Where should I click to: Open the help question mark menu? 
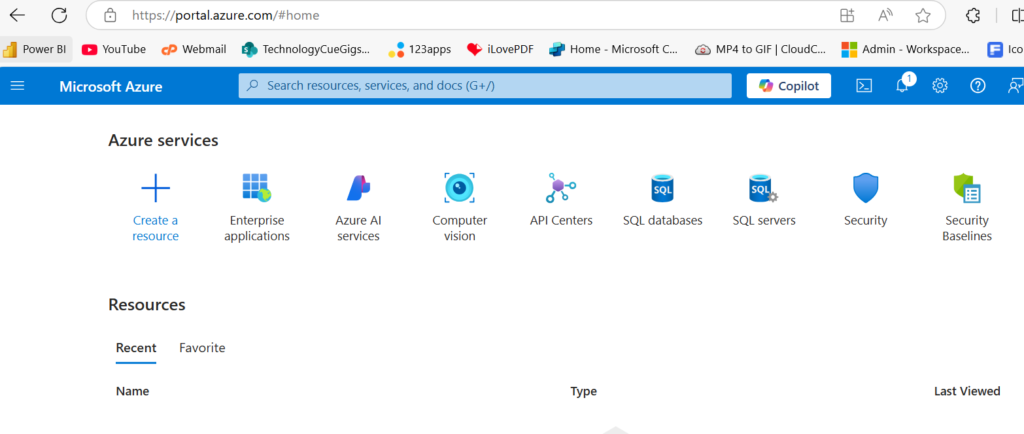[x=978, y=86]
